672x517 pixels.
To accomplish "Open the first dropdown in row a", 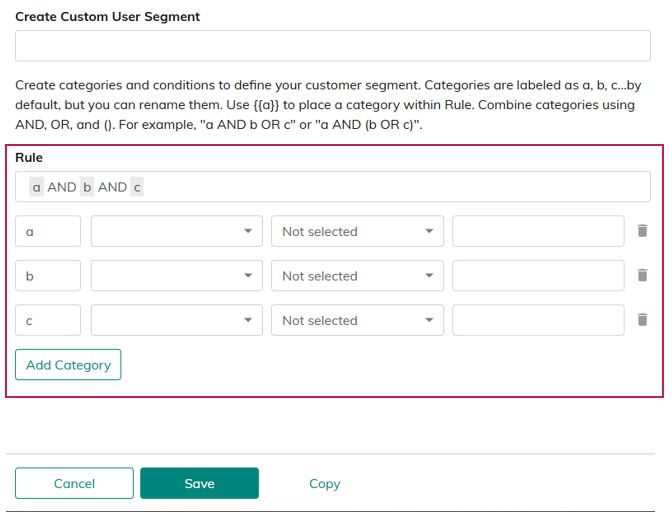I will tap(176, 231).
